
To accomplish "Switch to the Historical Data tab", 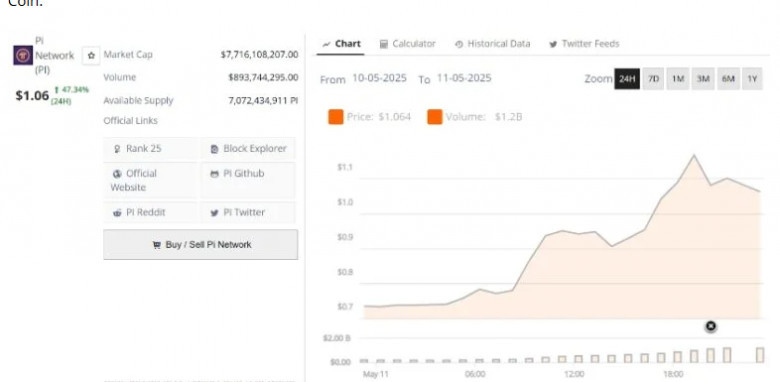I will [492, 44].
